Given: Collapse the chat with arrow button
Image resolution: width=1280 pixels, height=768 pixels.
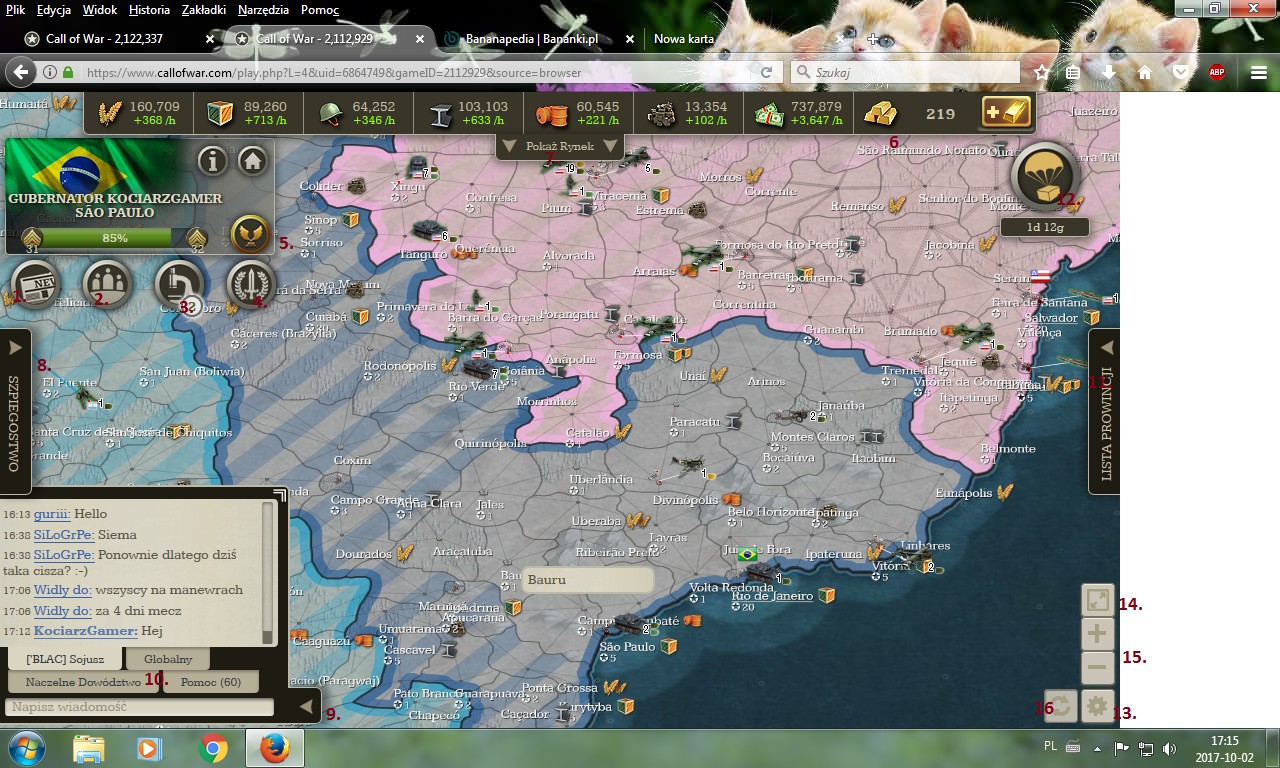Looking at the screenshot, I should click(x=307, y=707).
